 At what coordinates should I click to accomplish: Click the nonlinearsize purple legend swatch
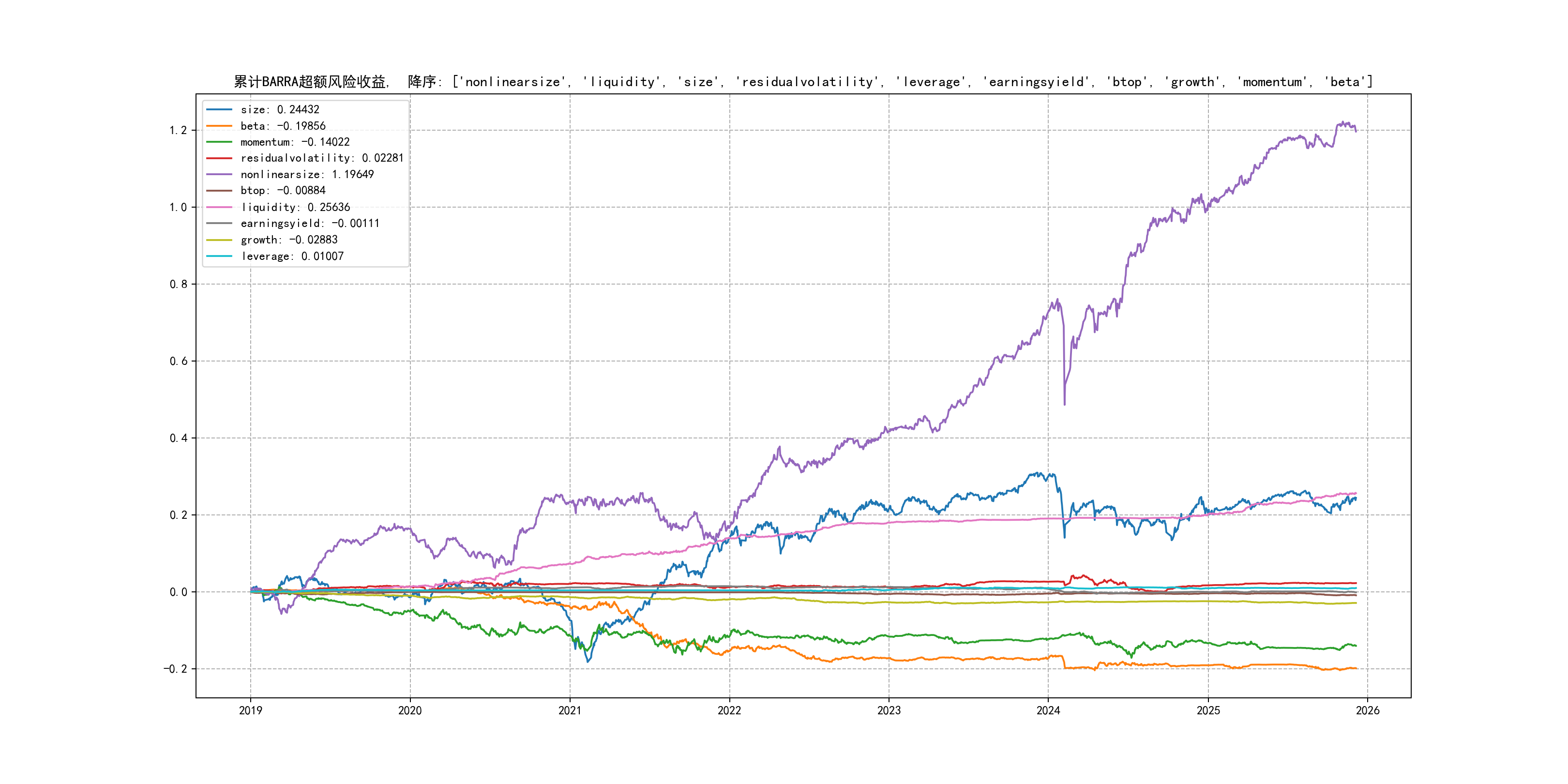click(219, 175)
